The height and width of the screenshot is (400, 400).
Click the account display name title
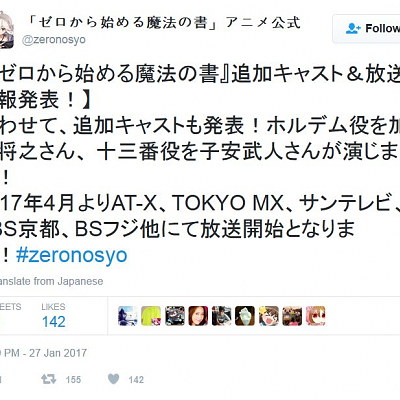pyautogui.click(x=164, y=23)
